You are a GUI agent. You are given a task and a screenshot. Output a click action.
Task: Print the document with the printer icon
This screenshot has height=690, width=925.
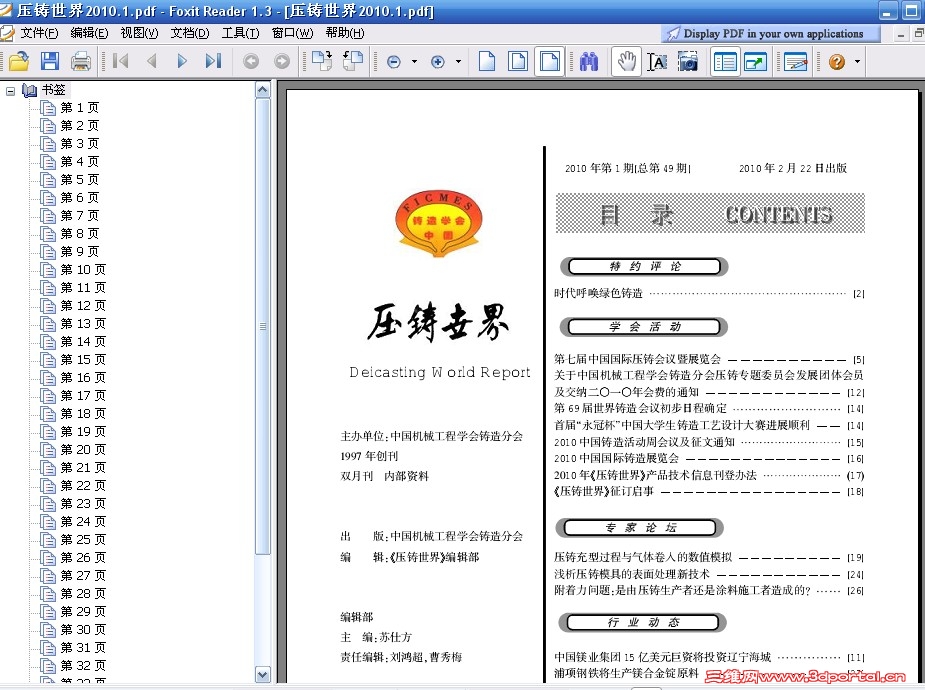click(x=81, y=61)
